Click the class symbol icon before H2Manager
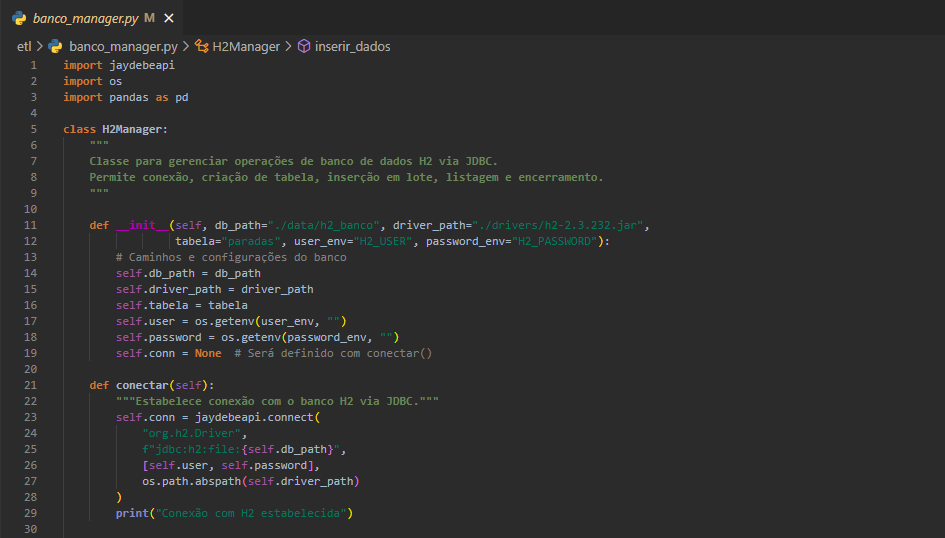 (x=201, y=46)
